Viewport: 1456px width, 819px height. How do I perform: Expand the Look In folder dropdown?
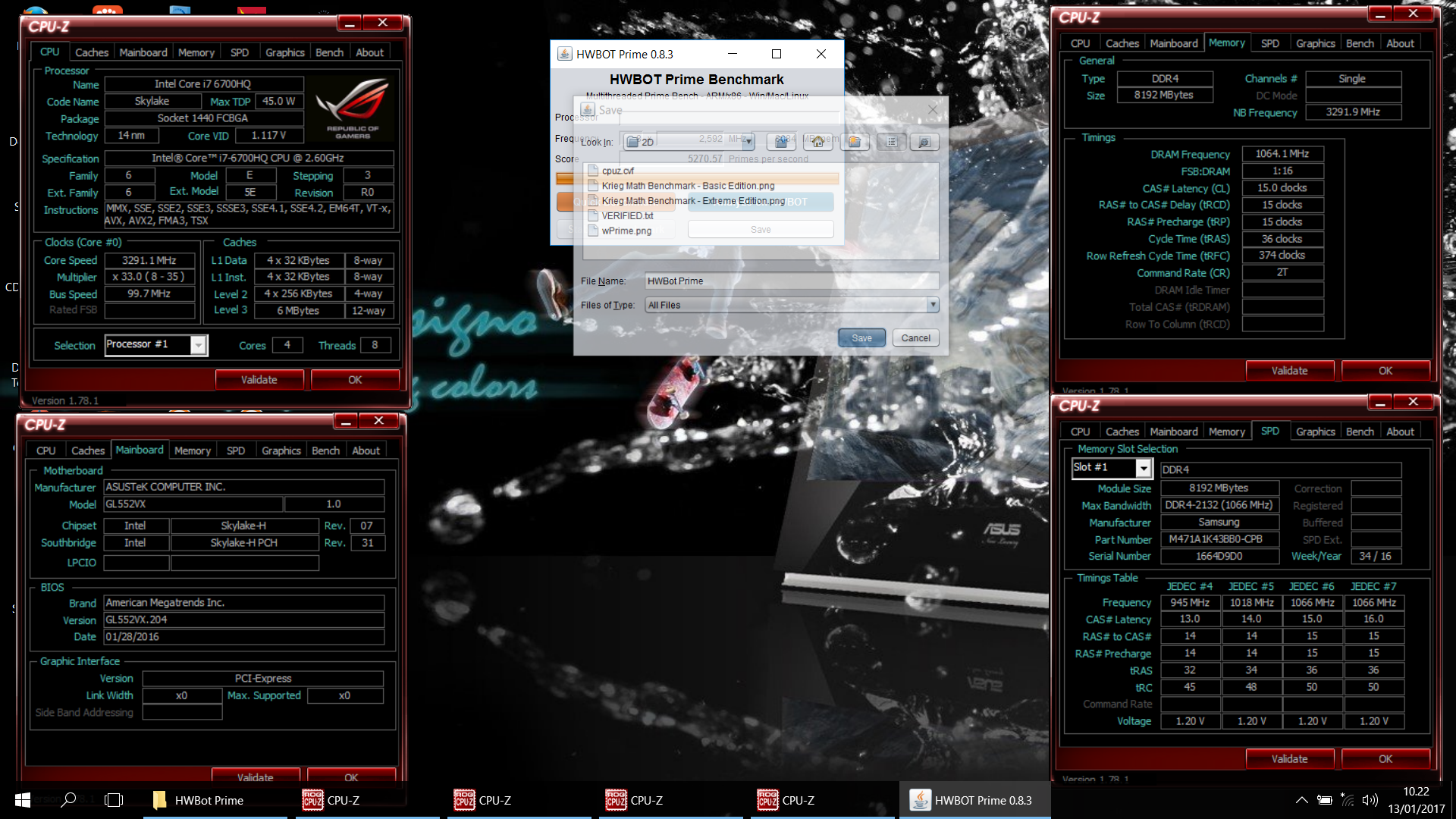[748, 142]
